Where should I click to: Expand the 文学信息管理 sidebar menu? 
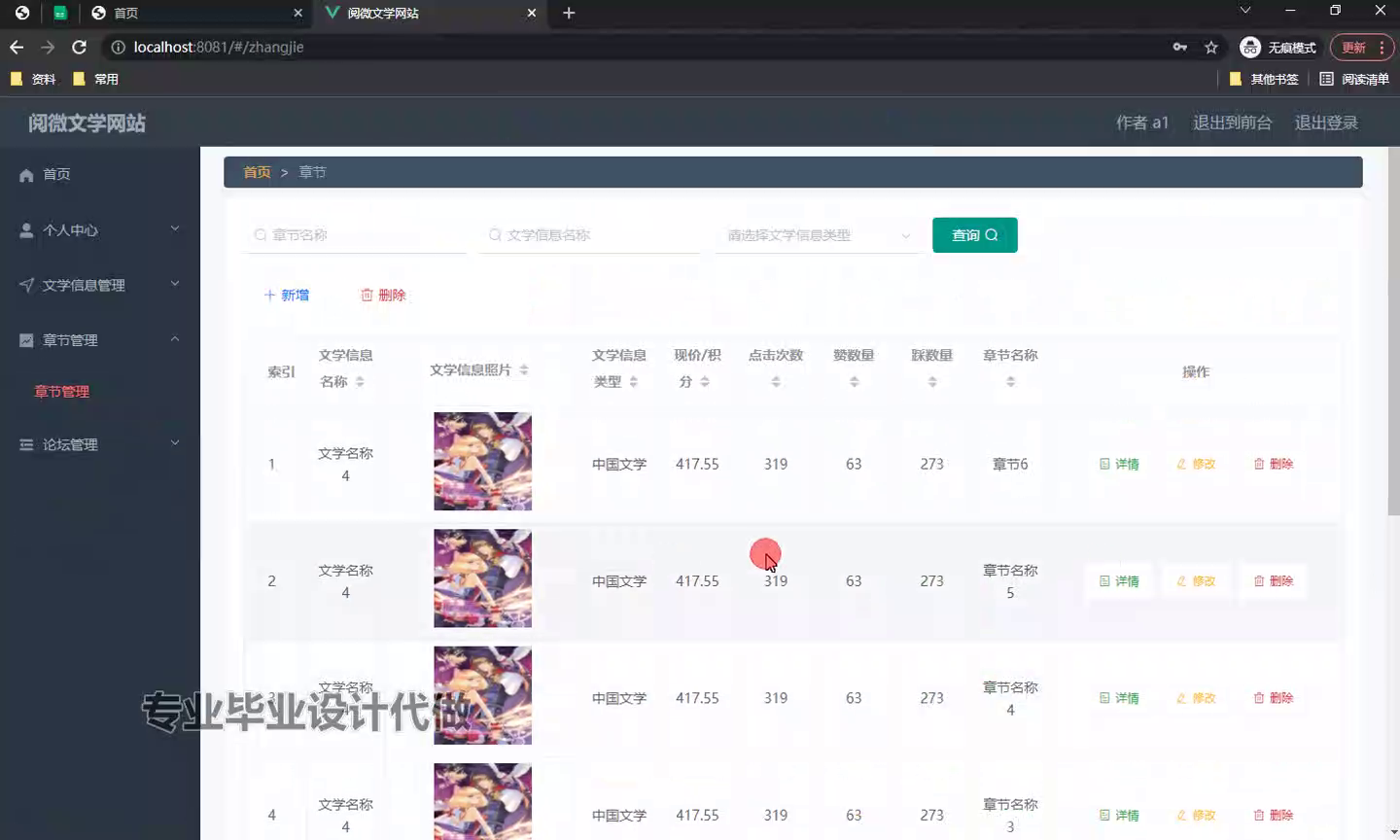(100, 285)
